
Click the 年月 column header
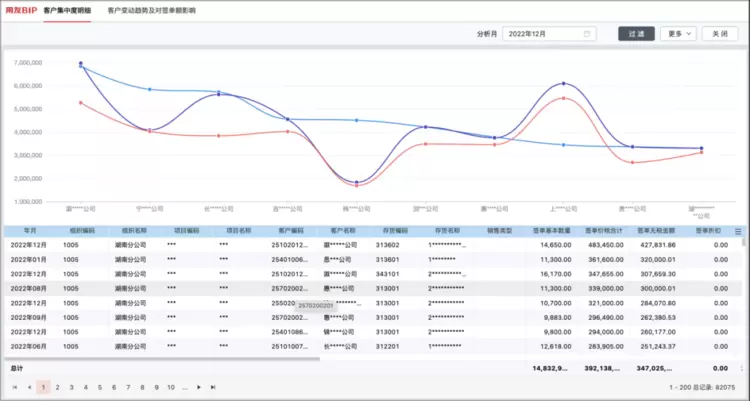pos(30,230)
